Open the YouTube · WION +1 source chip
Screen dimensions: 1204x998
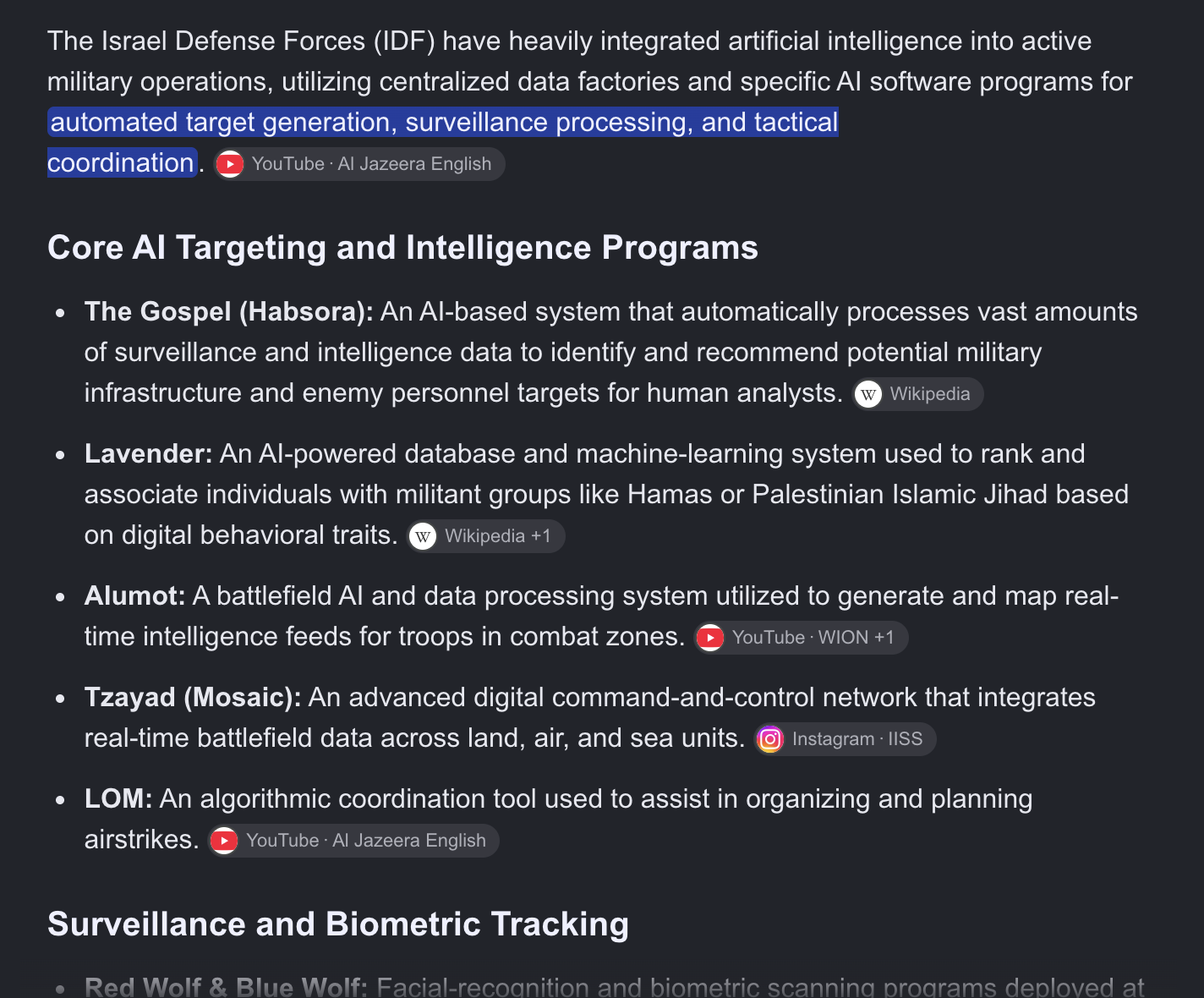(802, 638)
